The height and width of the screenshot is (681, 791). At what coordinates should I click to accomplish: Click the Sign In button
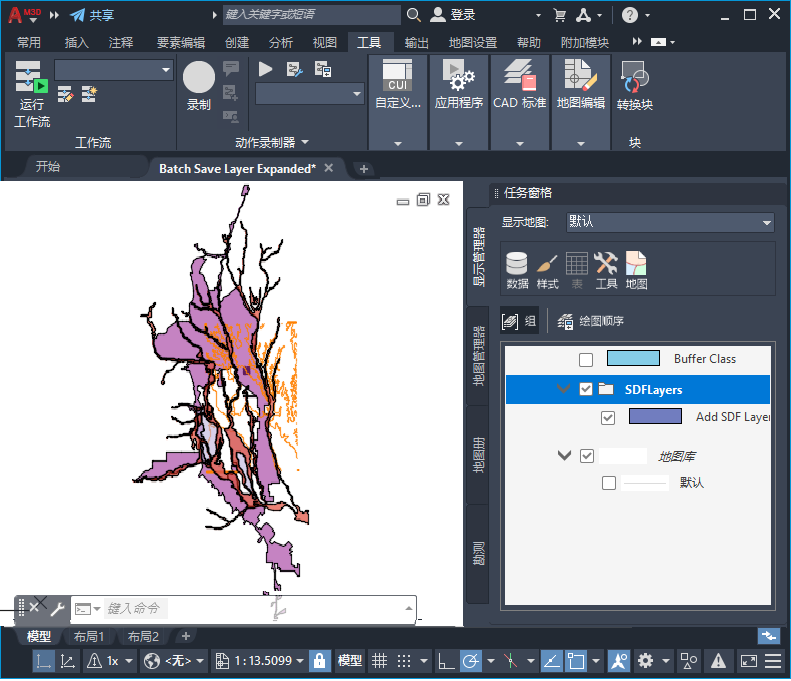pyautogui.click(x=453, y=15)
